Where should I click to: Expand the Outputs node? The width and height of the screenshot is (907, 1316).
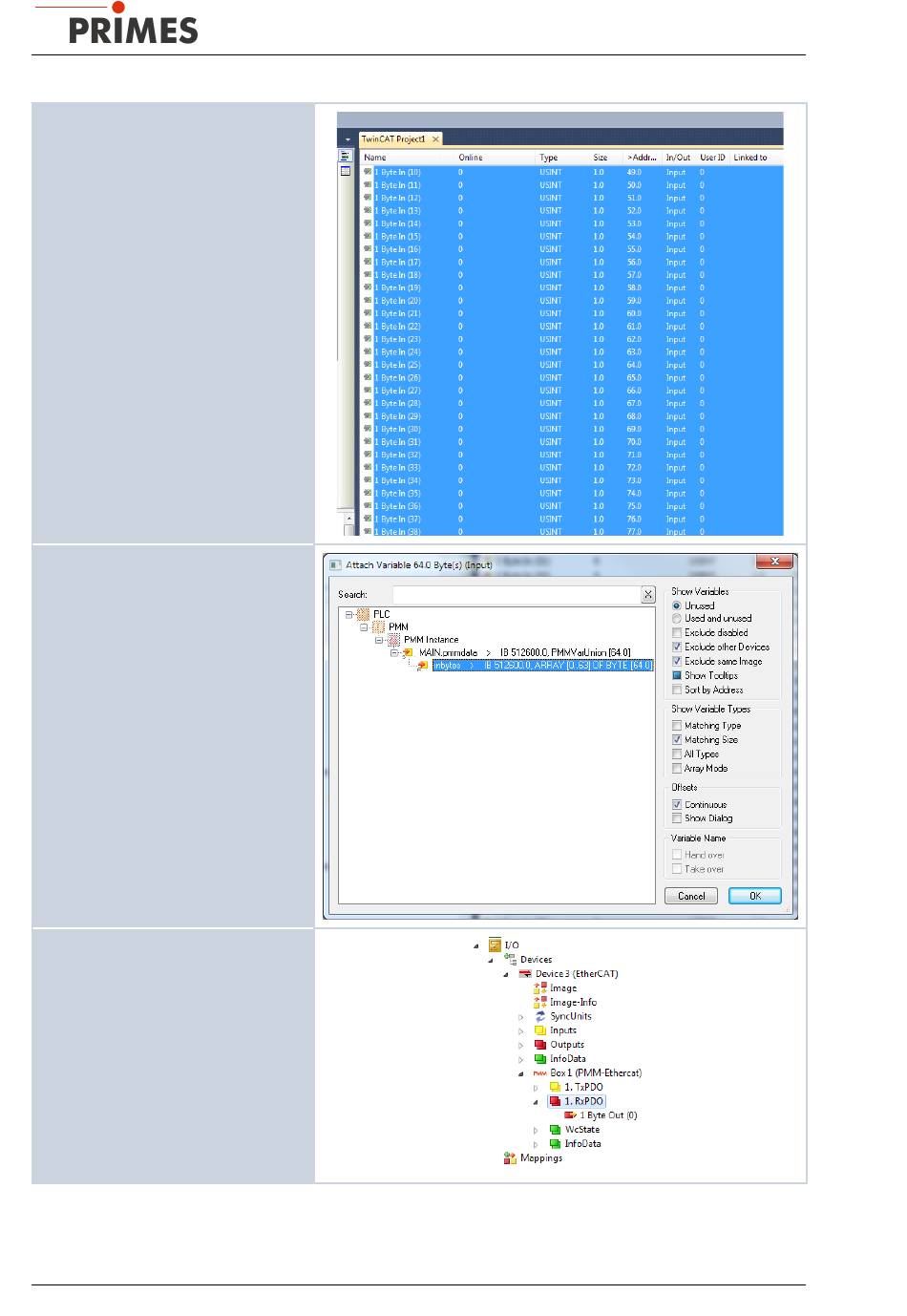pyautogui.click(x=521, y=1045)
